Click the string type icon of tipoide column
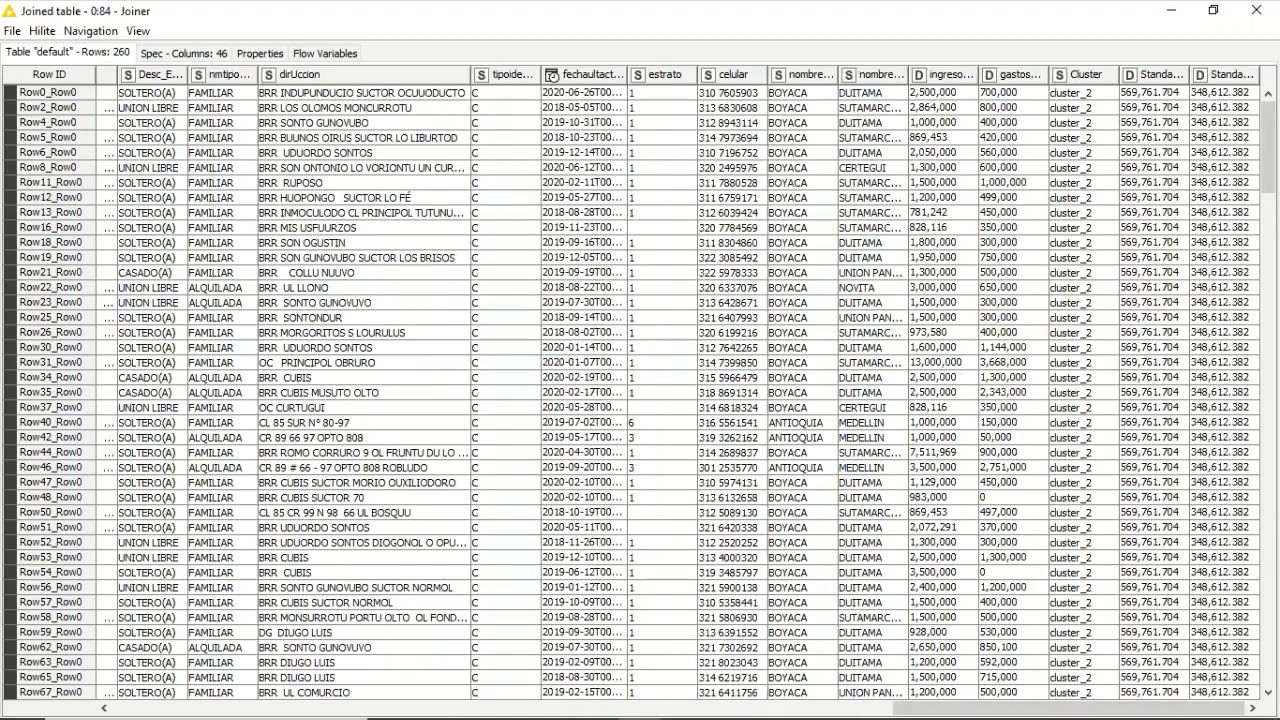This screenshot has width=1280, height=720. pyautogui.click(x=482, y=75)
